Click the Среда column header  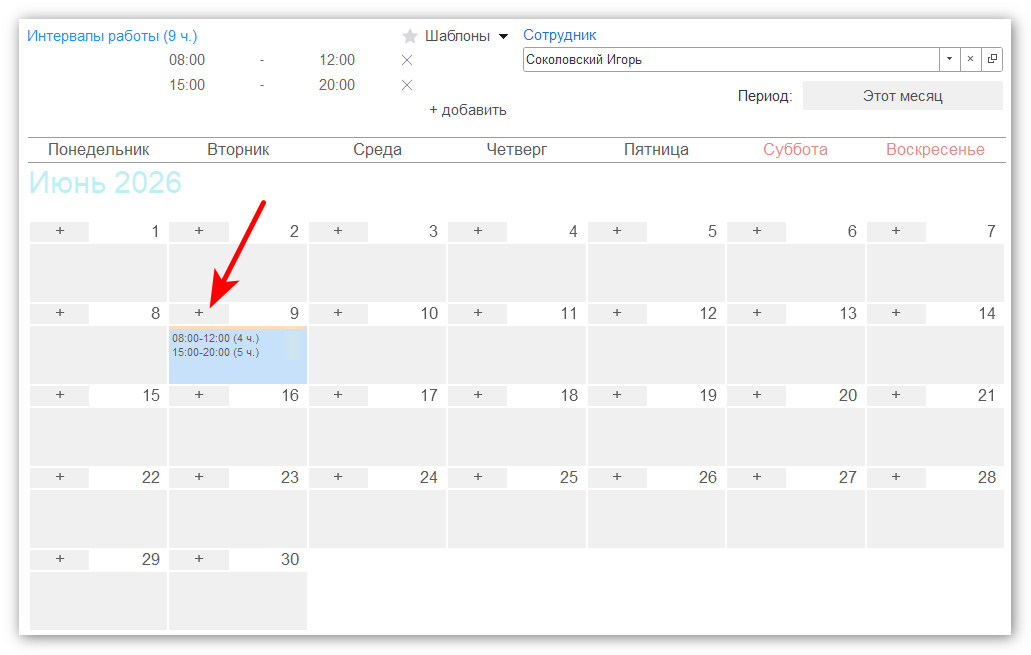coord(377,150)
